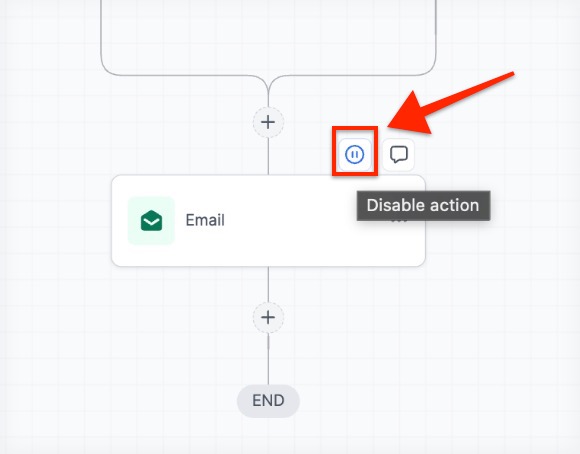This screenshot has height=454, width=580.
Task: Add a step below the Email action
Action: (x=268, y=317)
